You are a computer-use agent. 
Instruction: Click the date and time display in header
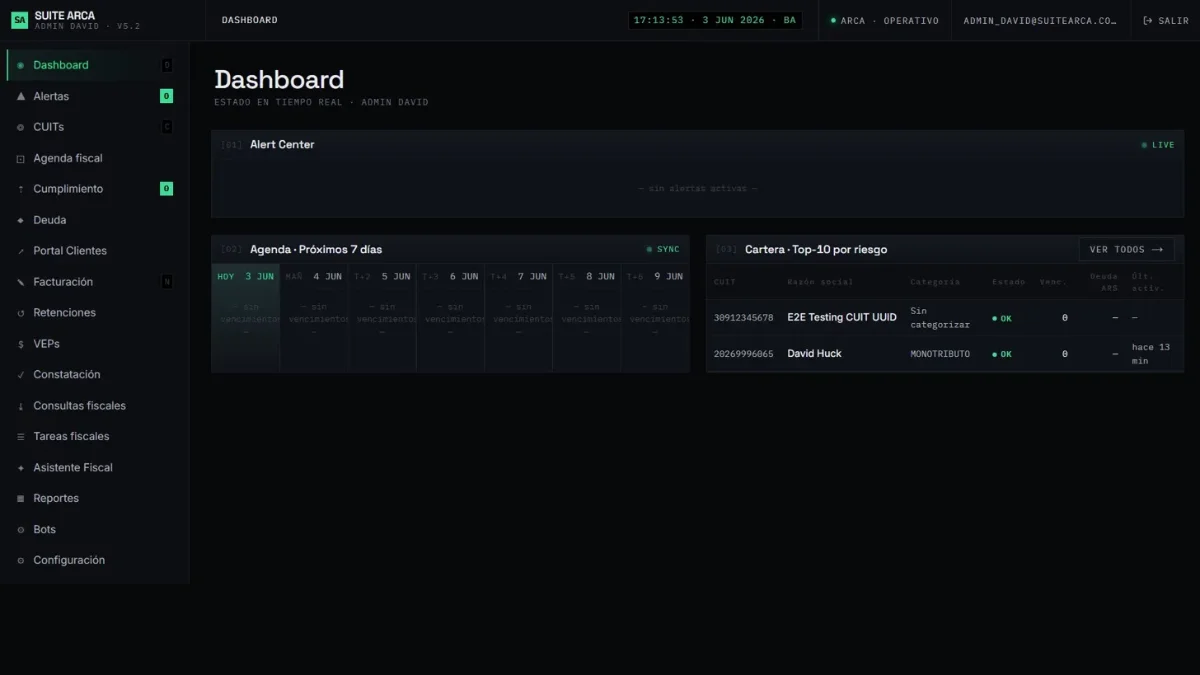click(715, 20)
